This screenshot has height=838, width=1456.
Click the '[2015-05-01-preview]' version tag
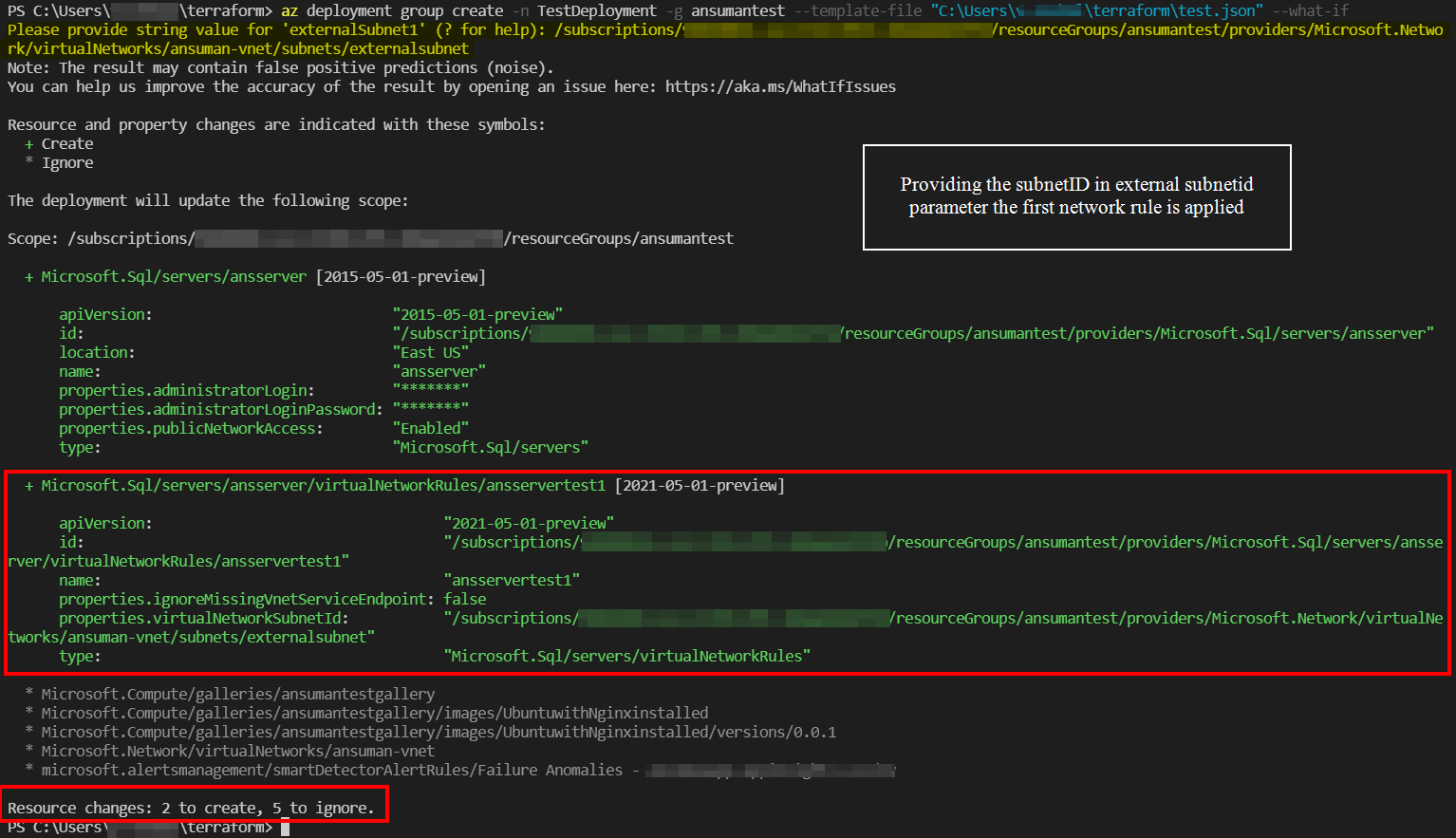tap(401, 276)
